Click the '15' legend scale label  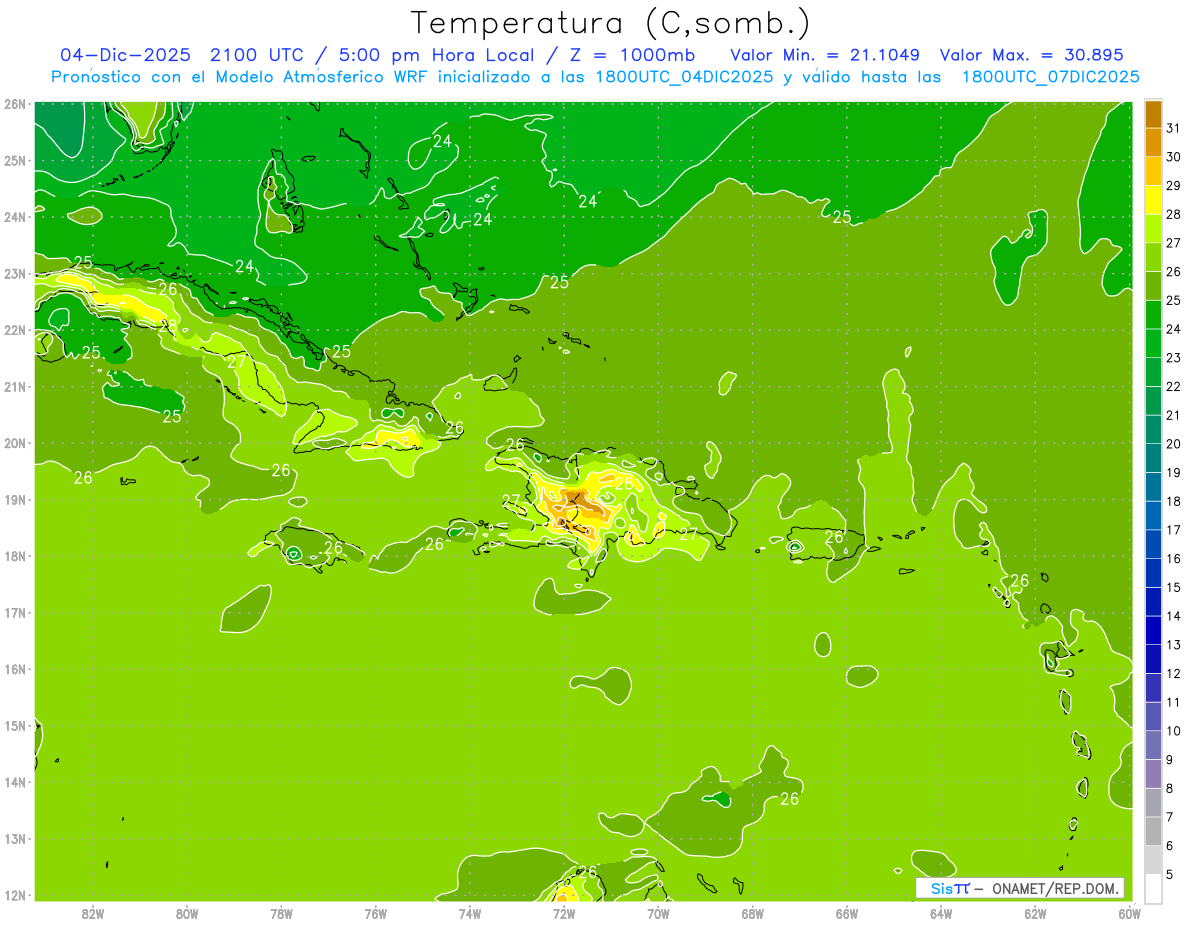pos(1174,587)
